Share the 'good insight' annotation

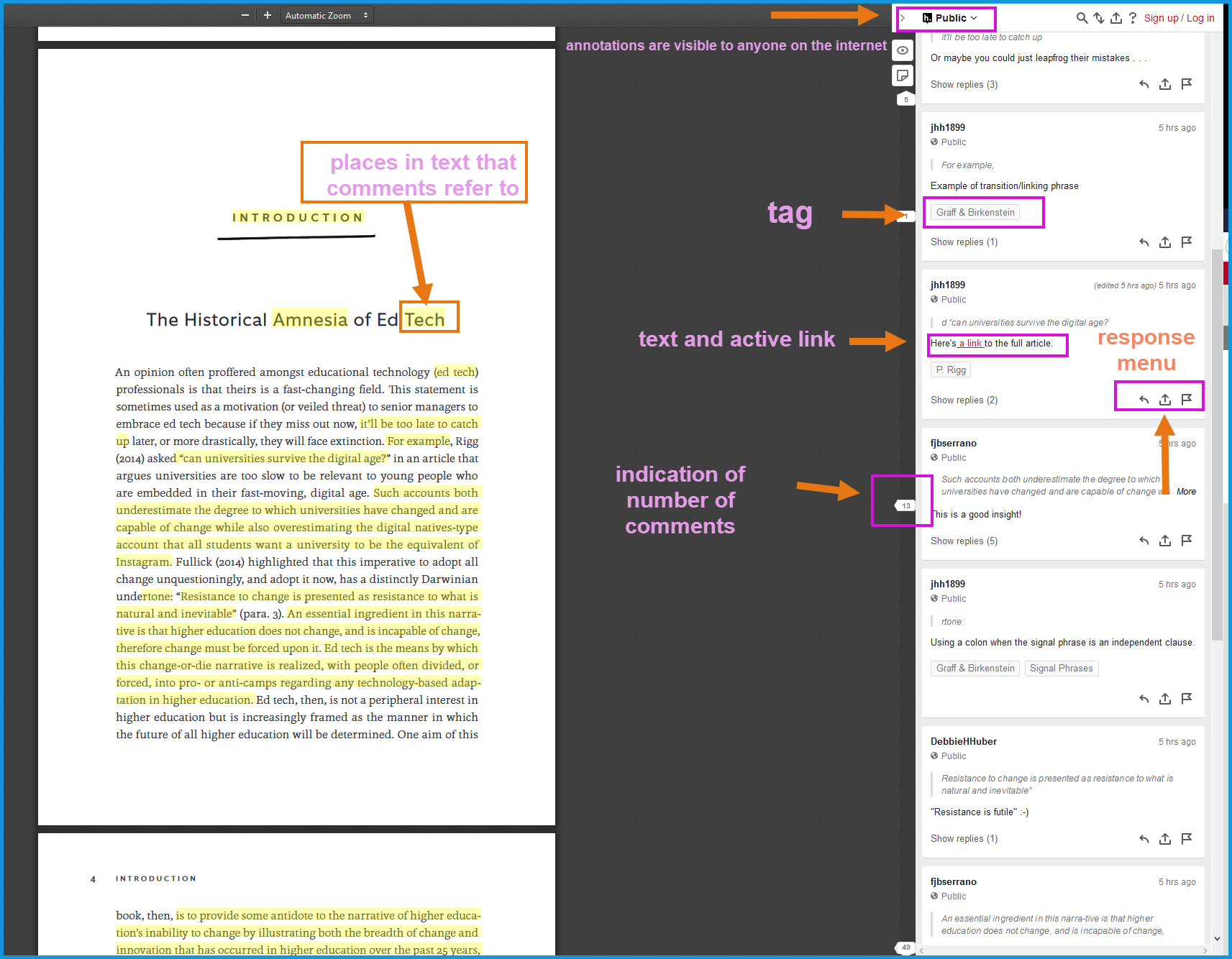(x=1165, y=541)
